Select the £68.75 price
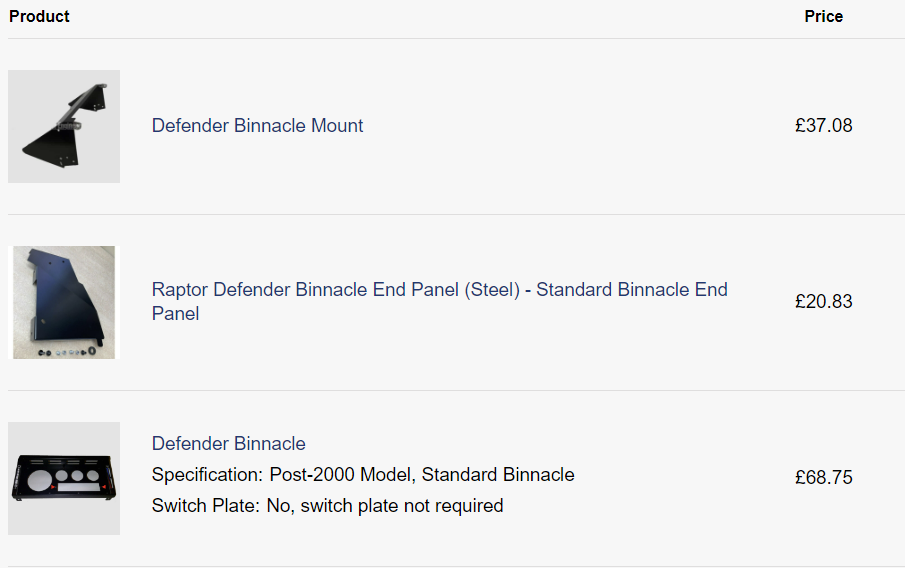 (x=823, y=478)
